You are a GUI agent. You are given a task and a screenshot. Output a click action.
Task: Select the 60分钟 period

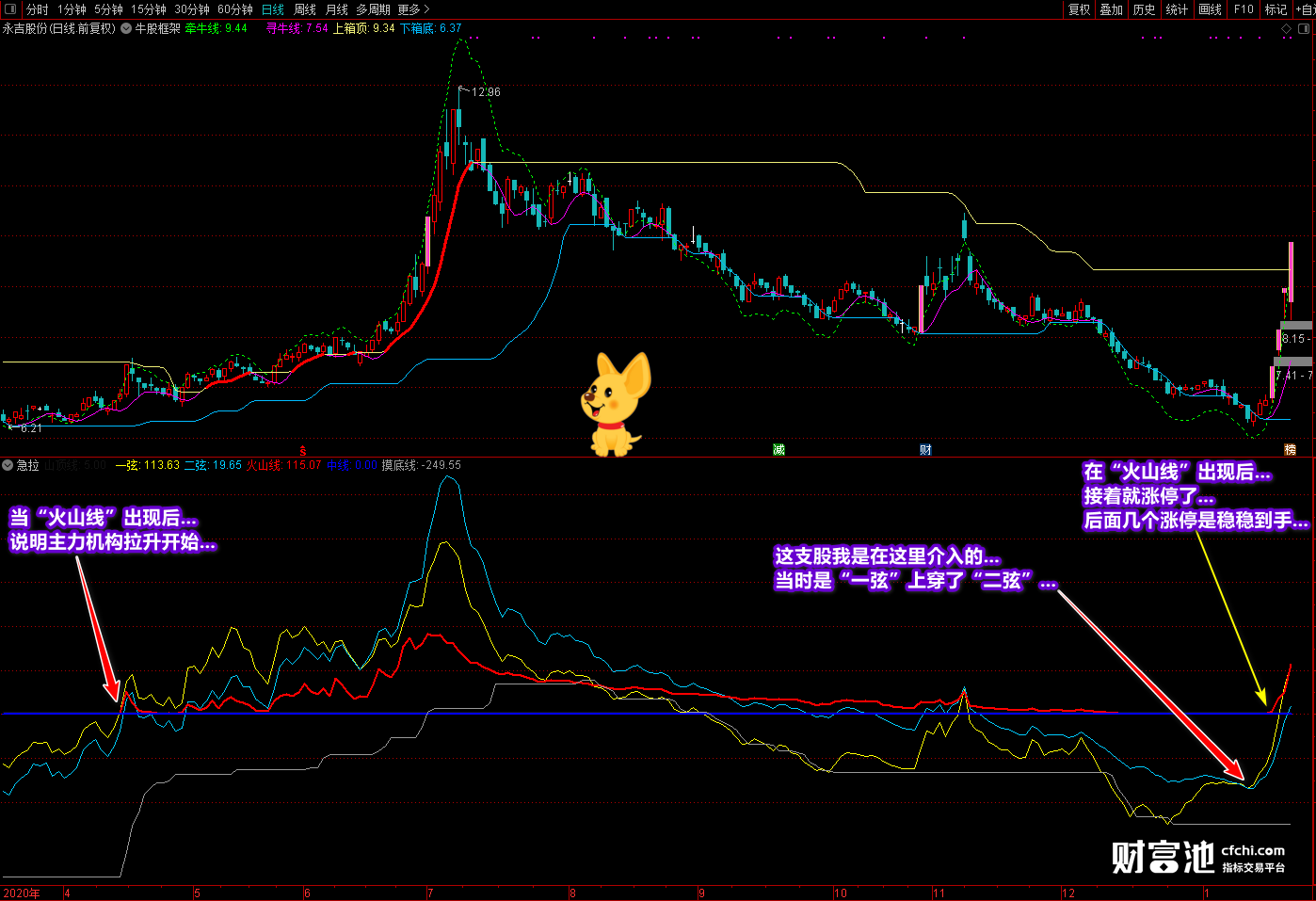[x=235, y=9]
